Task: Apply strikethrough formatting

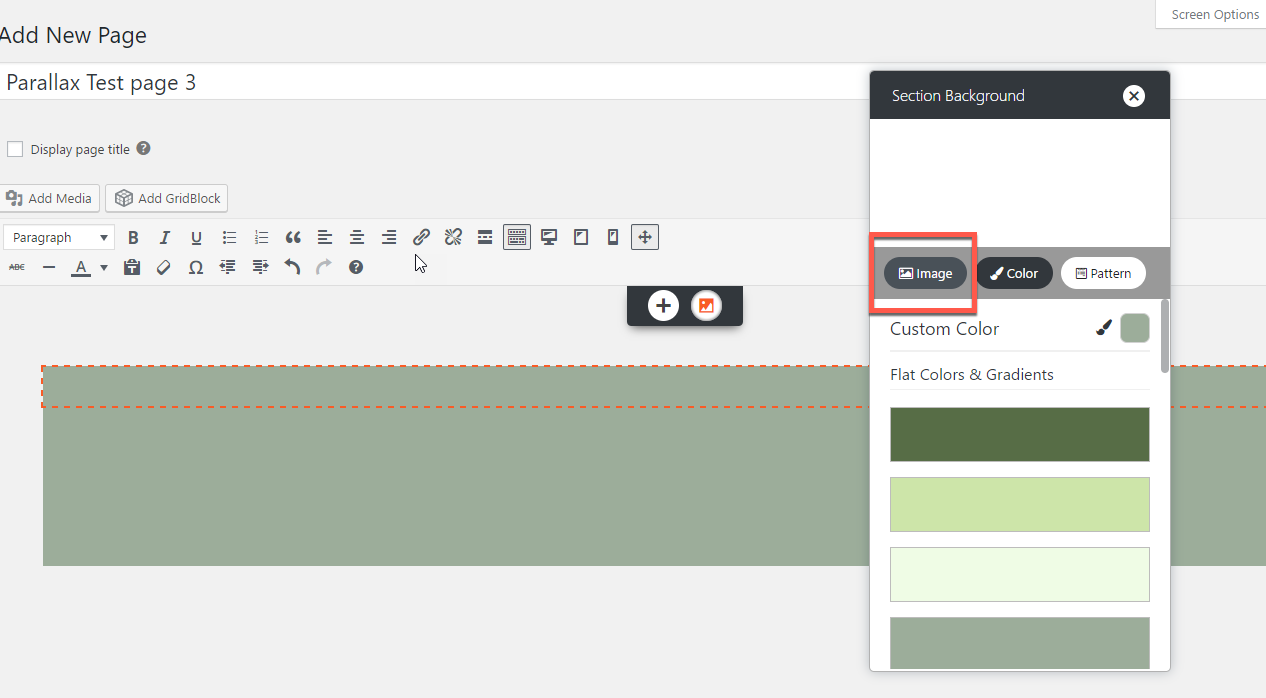Action: click(x=17, y=267)
